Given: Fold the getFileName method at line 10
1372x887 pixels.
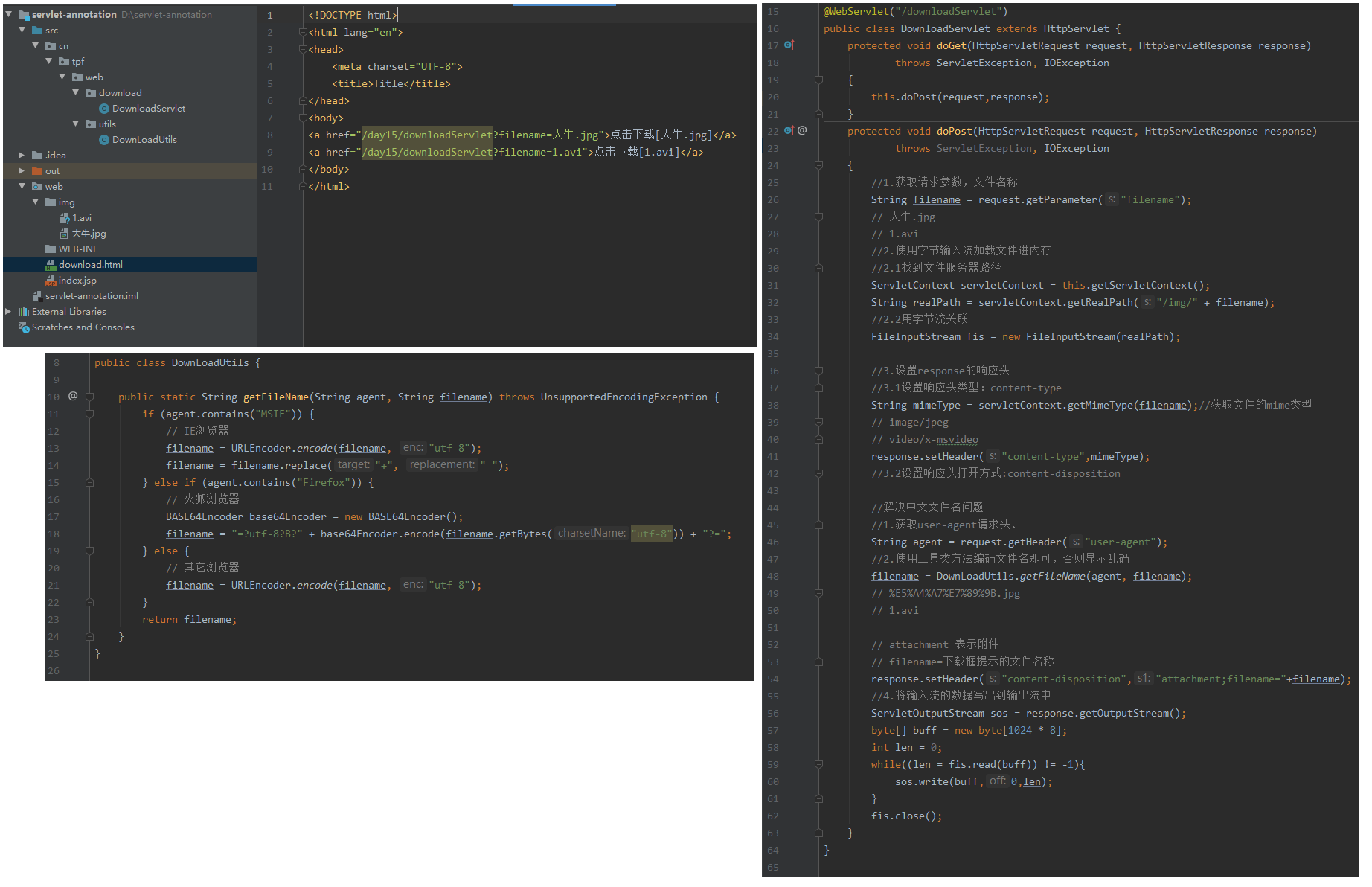Looking at the screenshot, I should coord(89,397).
